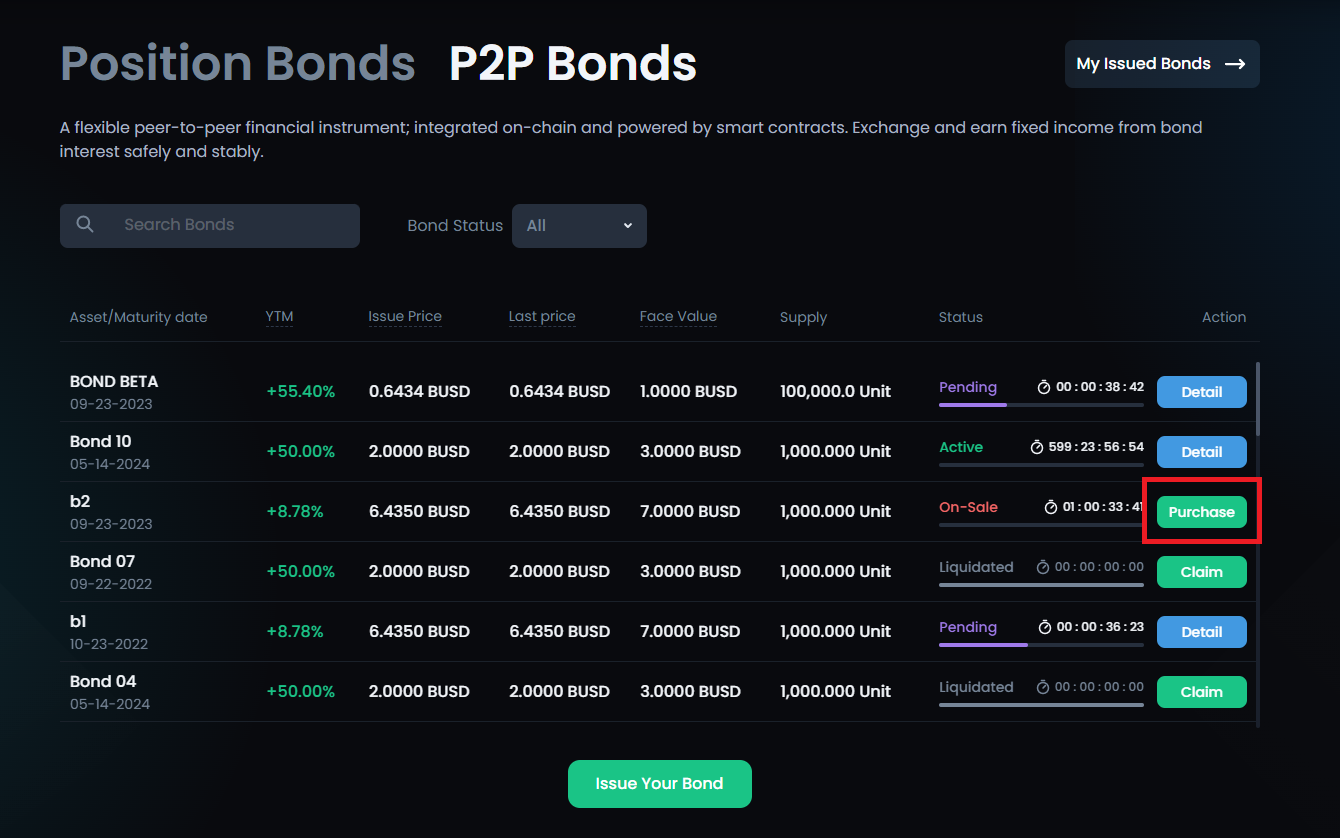Open details for BOND BETA
This screenshot has width=1340, height=838.
[1201, 392]
